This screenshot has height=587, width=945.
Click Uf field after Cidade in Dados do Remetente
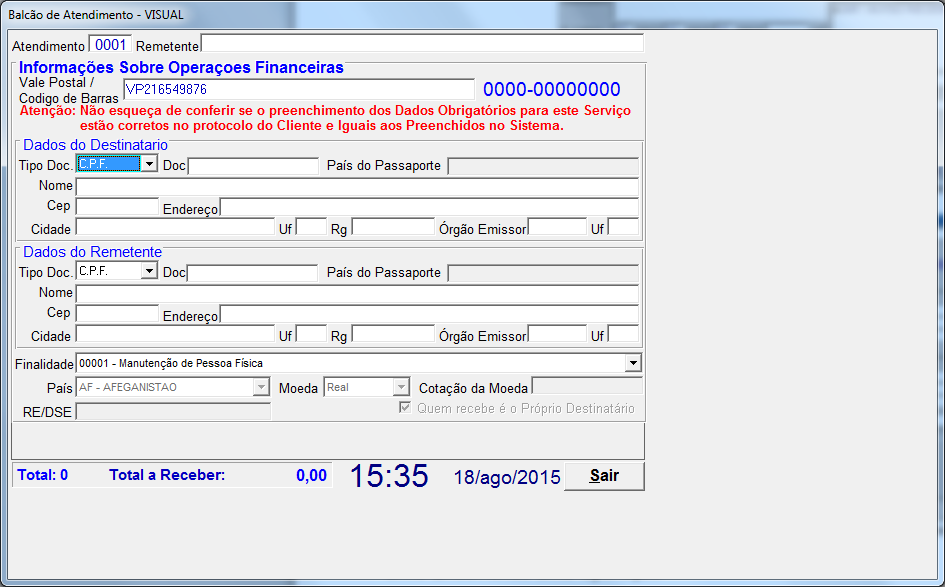[x=312, y=333]
